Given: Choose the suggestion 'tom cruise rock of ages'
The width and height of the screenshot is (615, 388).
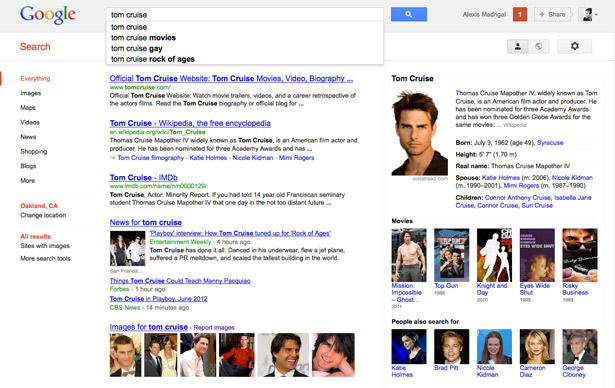Looking at the screenshot, I should pos(245,59).
